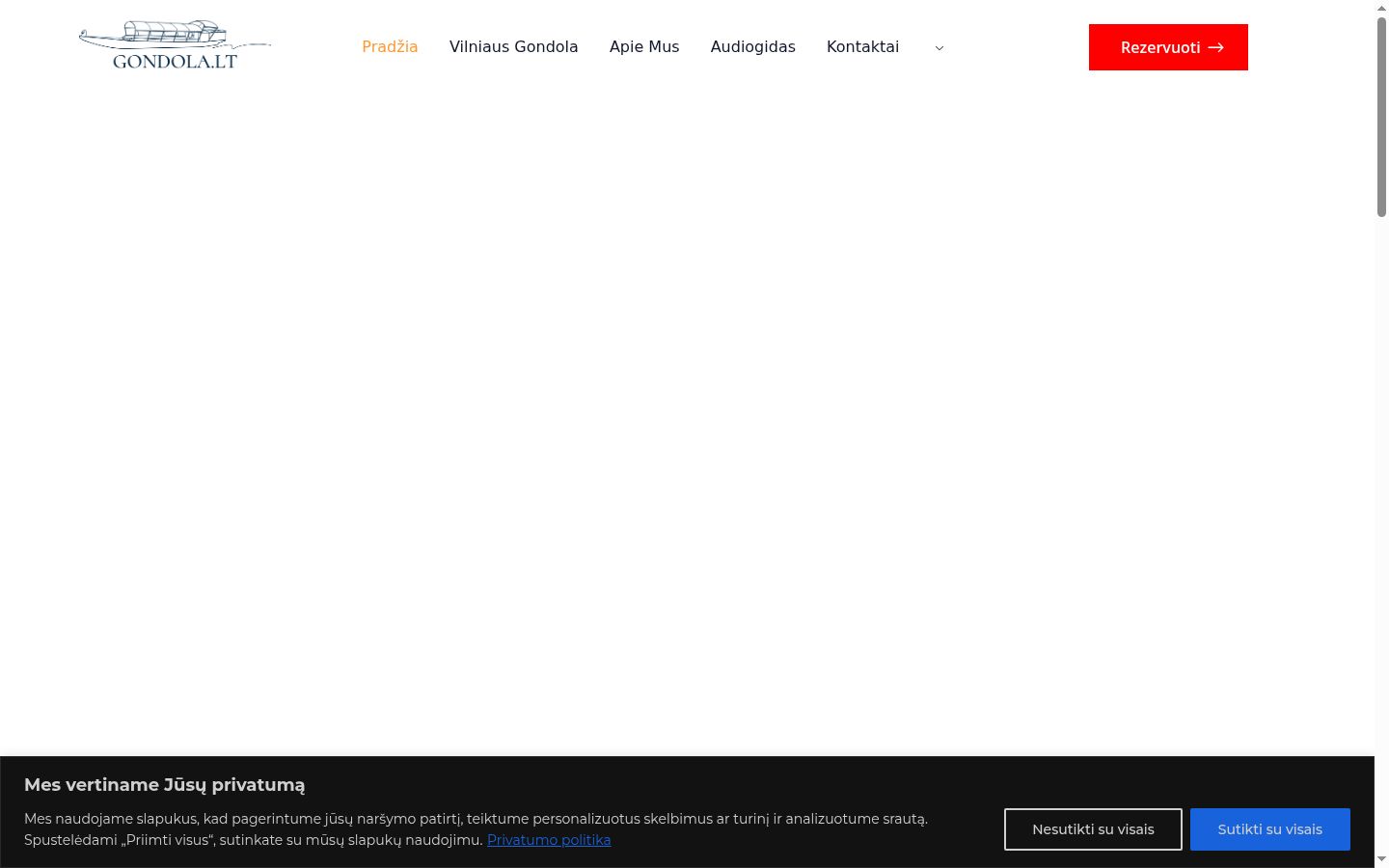The width and height of the screenshot is (1389, 868).
Task: Accept cookies with Sutikti su visais
Action: pyautogui.click(x=1269, y=829)
